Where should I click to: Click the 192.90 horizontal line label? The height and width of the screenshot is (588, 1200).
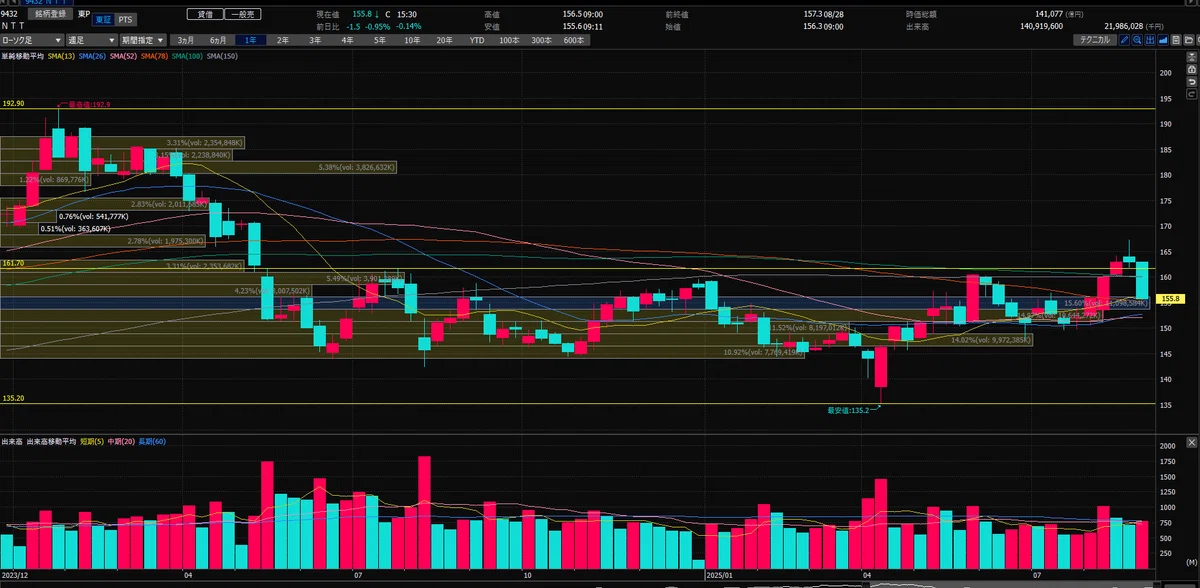click(x=13, y=103)
